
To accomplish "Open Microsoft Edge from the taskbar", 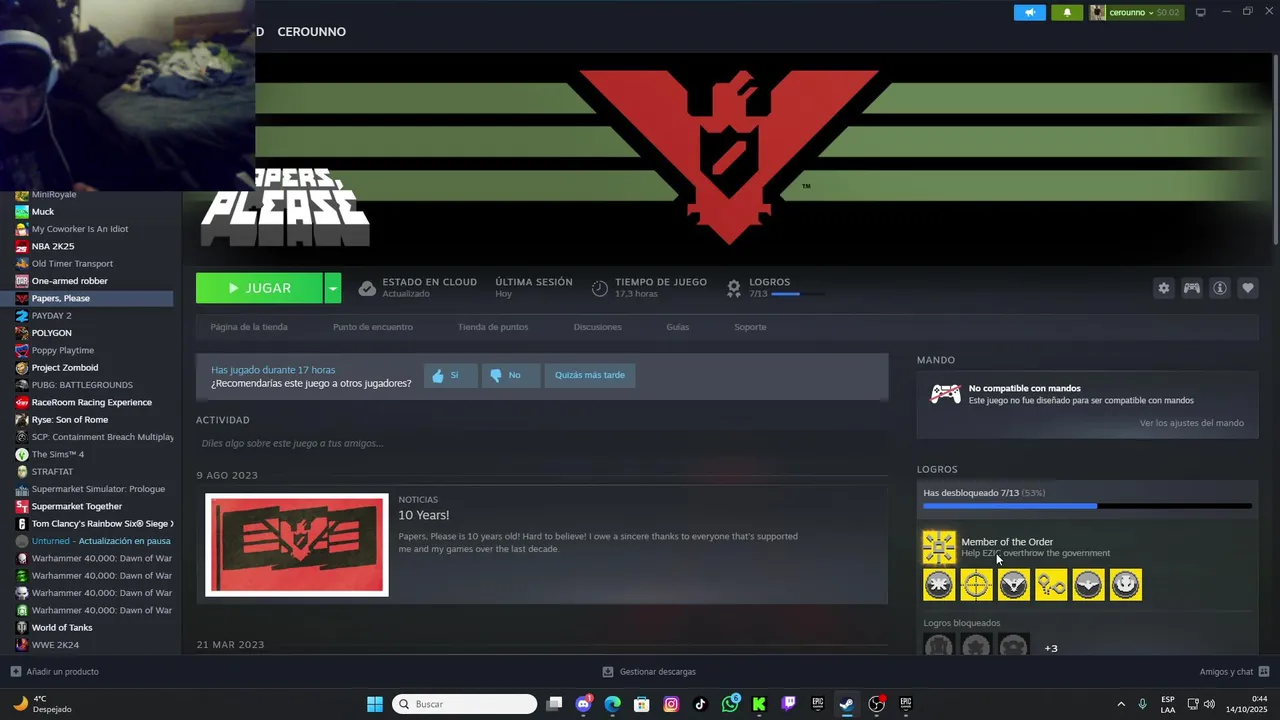I will coord(612,704).
